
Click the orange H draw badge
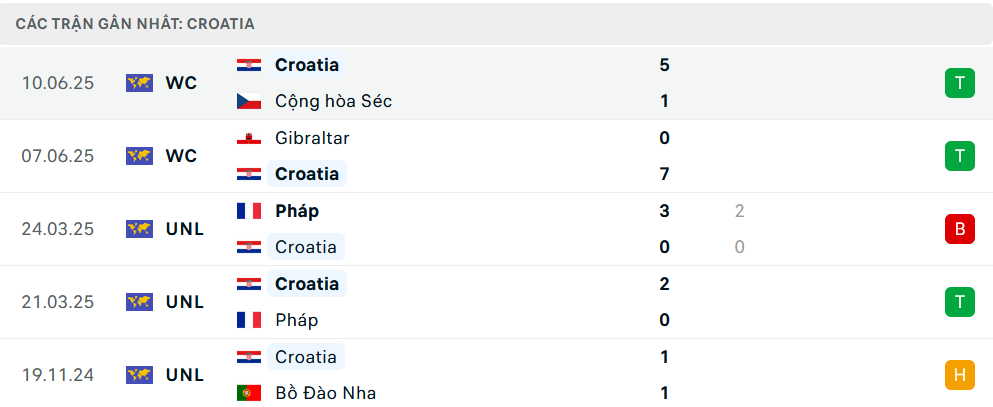pos(959,375)
